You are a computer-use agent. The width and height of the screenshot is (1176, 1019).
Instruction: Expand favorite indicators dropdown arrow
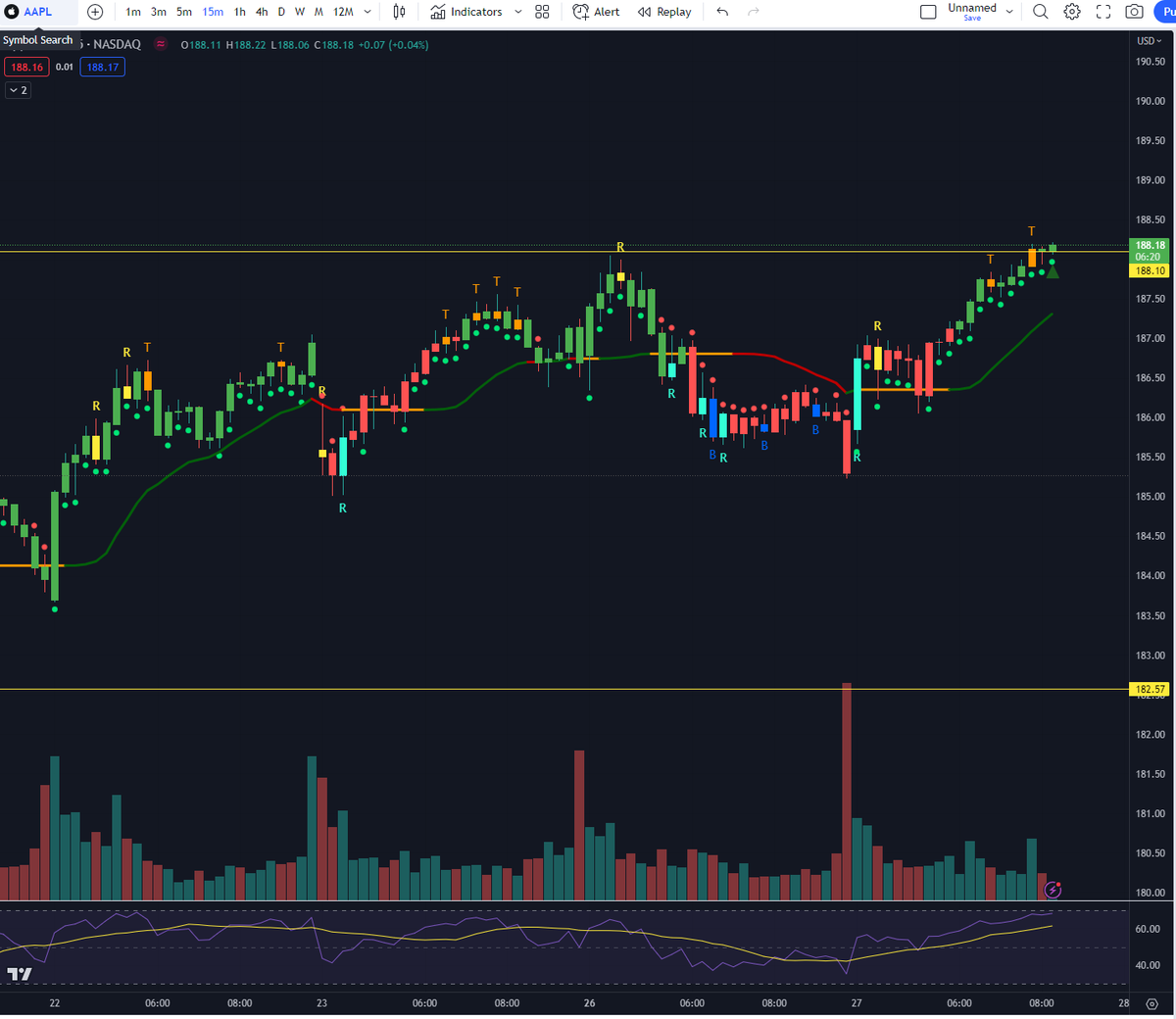pos(518,12)
